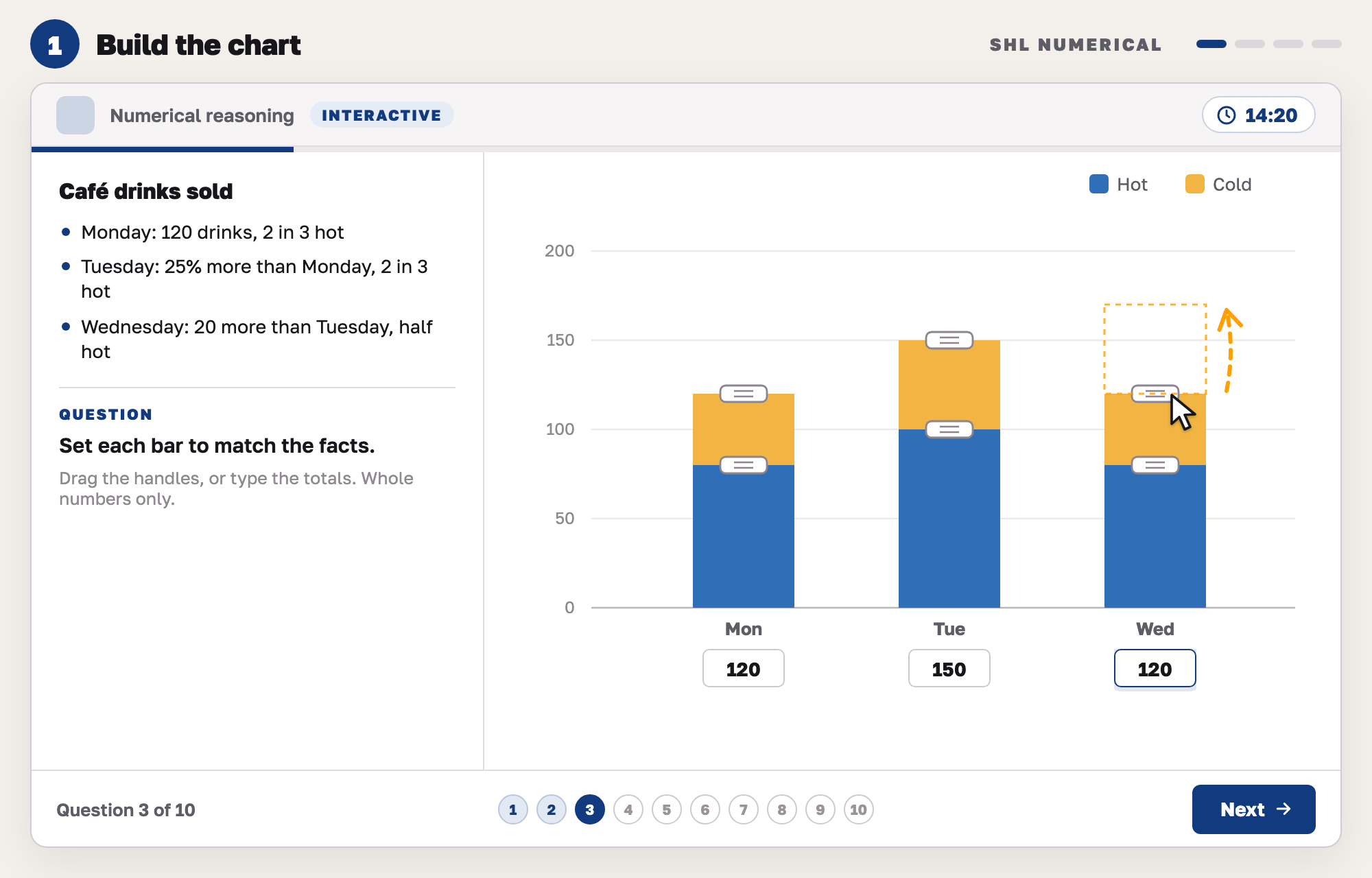Select current question 3 dot
This screenshot has width=1372, height=878.
590,809
